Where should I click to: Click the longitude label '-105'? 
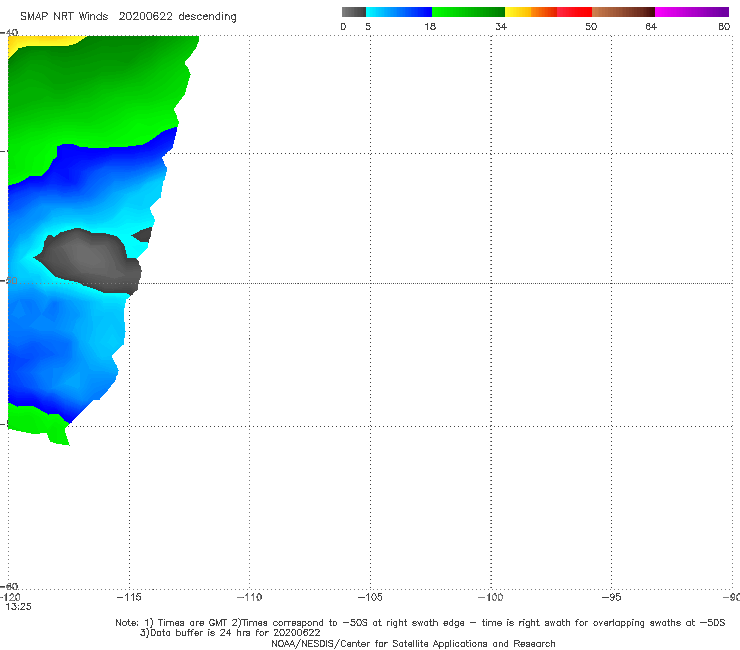click(x=370, y=597)
